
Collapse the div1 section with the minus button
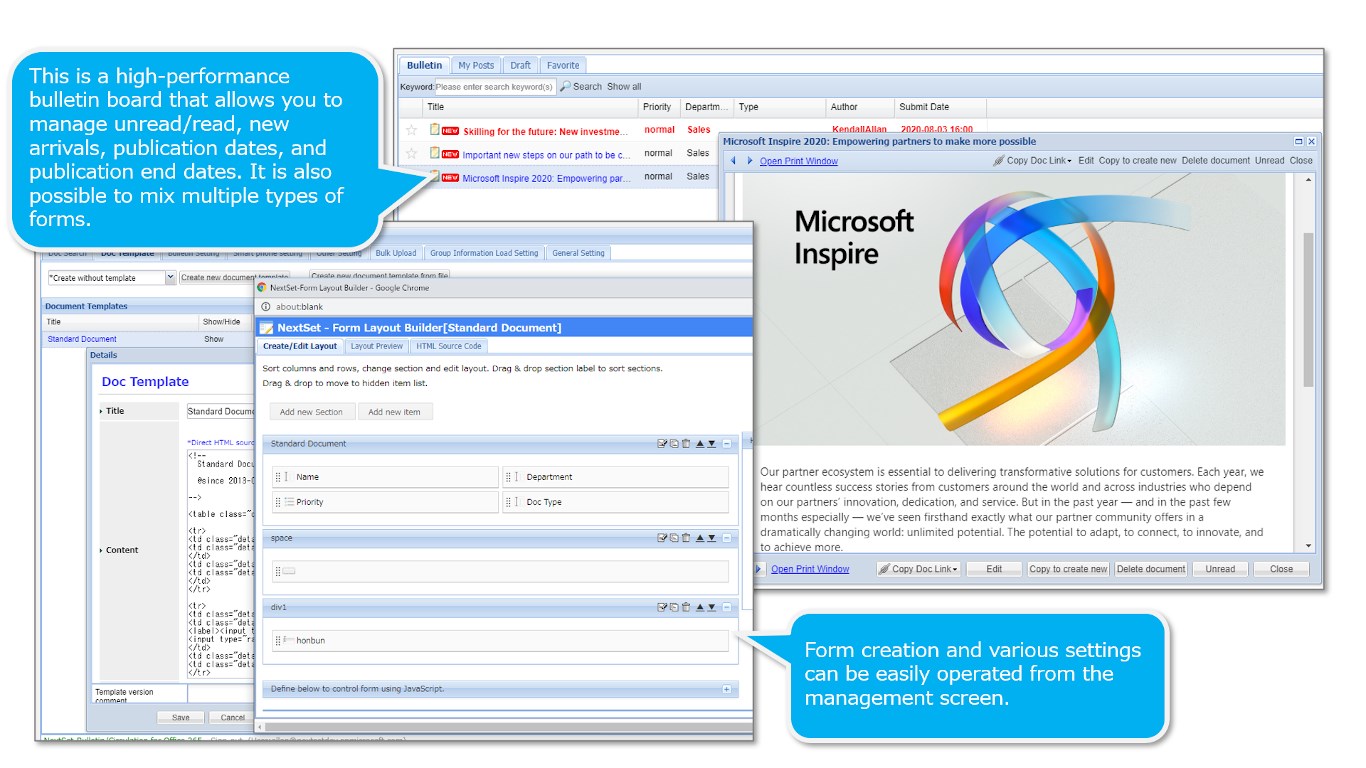pos(727,607)
